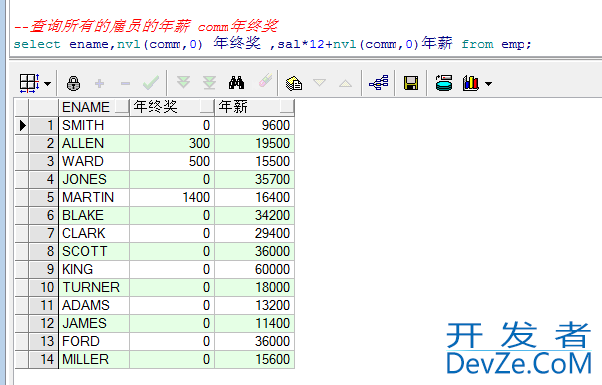Click the 11400 salary value
602x385 pixels.
pos(255,324)
